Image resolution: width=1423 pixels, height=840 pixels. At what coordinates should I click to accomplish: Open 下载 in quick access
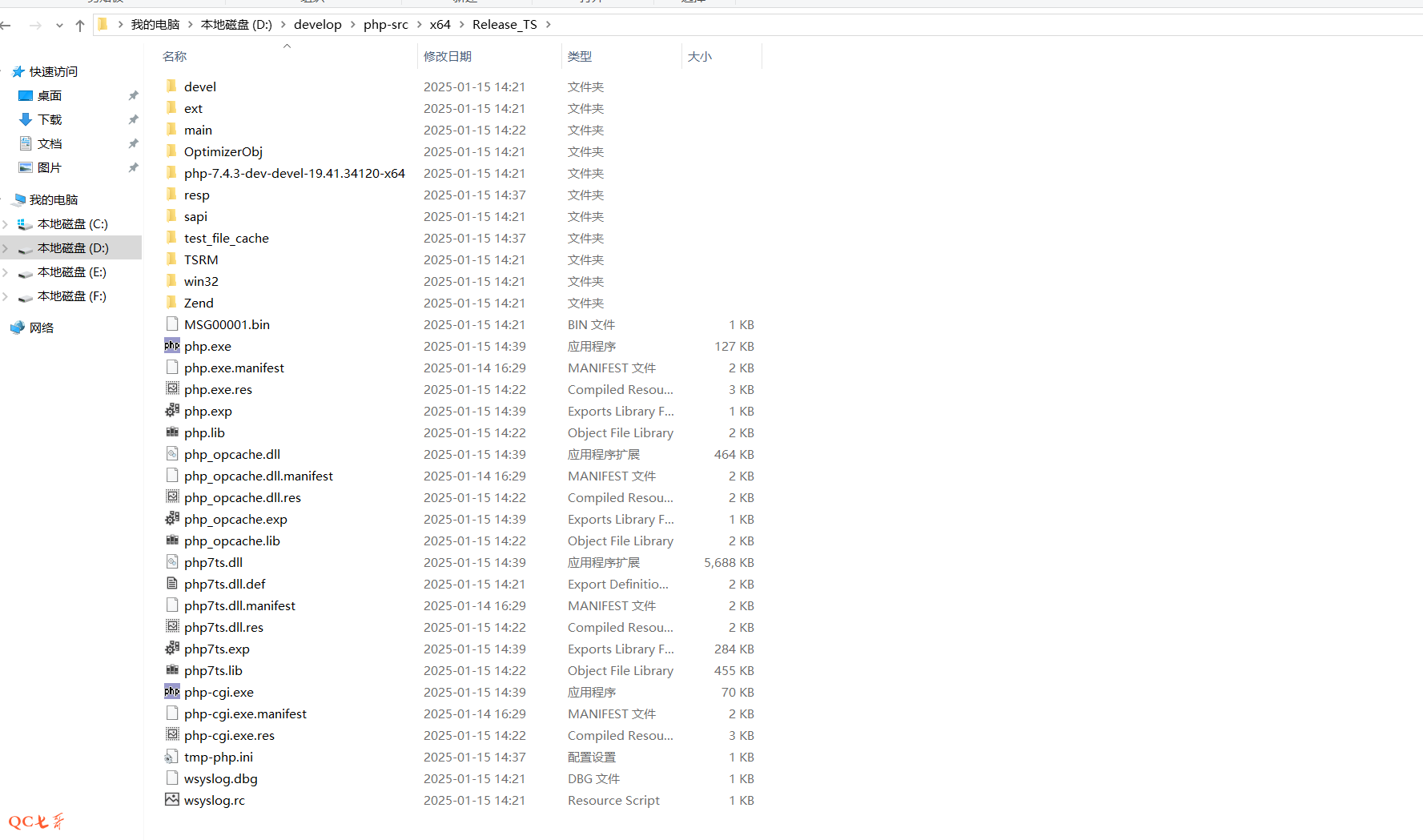[x=50, y=120]
